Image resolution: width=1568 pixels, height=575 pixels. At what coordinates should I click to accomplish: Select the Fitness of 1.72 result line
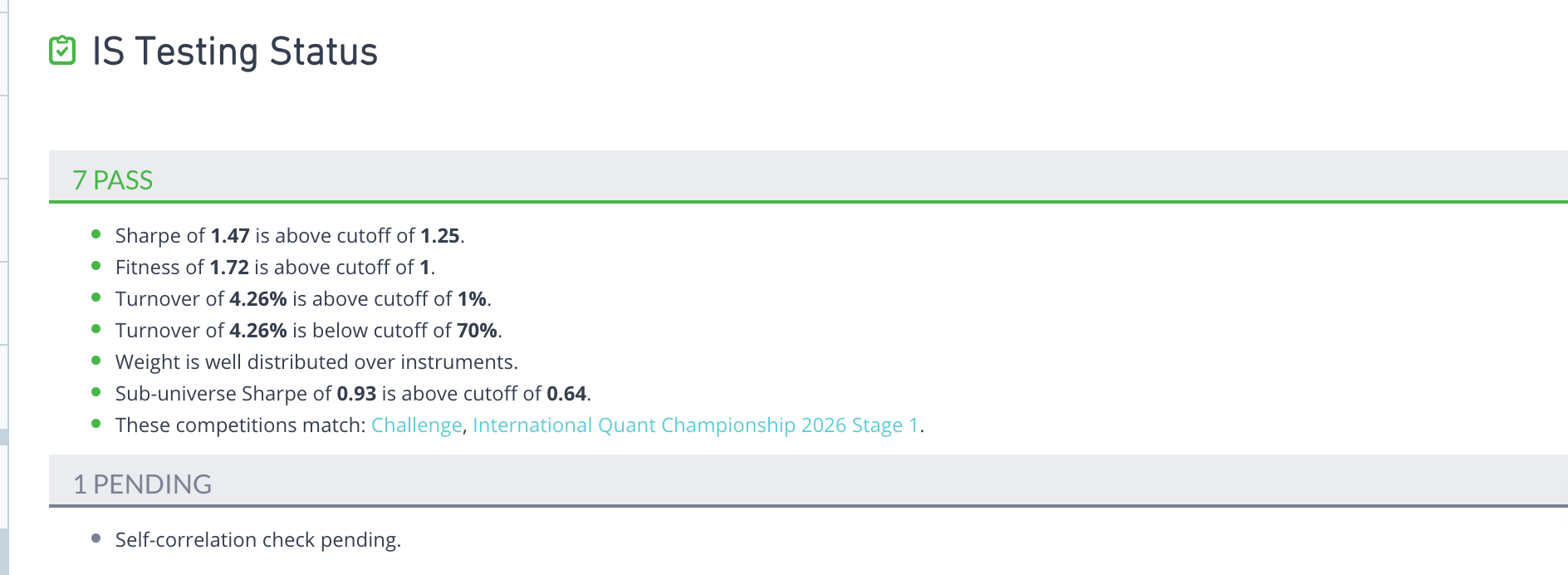tap(275, 268)
